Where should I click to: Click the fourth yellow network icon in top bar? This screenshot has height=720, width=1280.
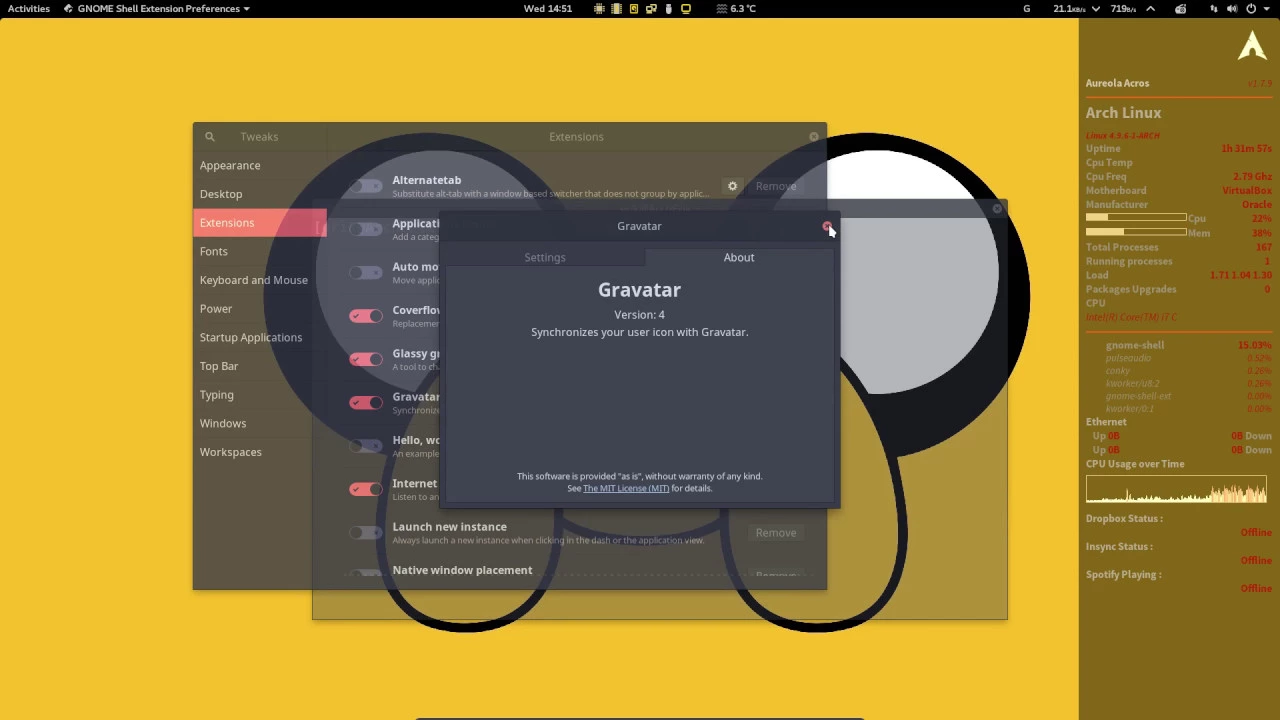click(651, 8)
